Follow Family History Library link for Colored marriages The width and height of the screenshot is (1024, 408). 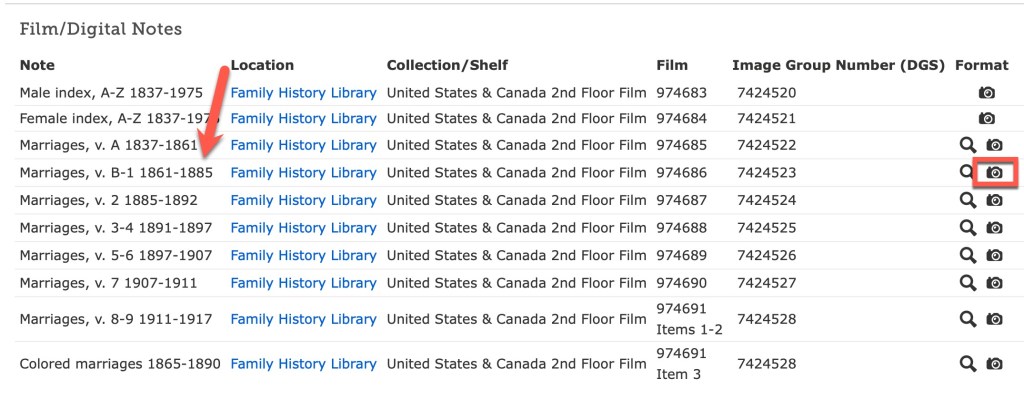pyautogui.click(x=303, y=364)
